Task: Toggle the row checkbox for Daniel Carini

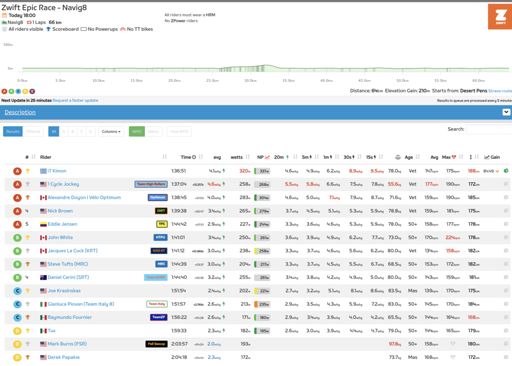Action: [506, 277]
